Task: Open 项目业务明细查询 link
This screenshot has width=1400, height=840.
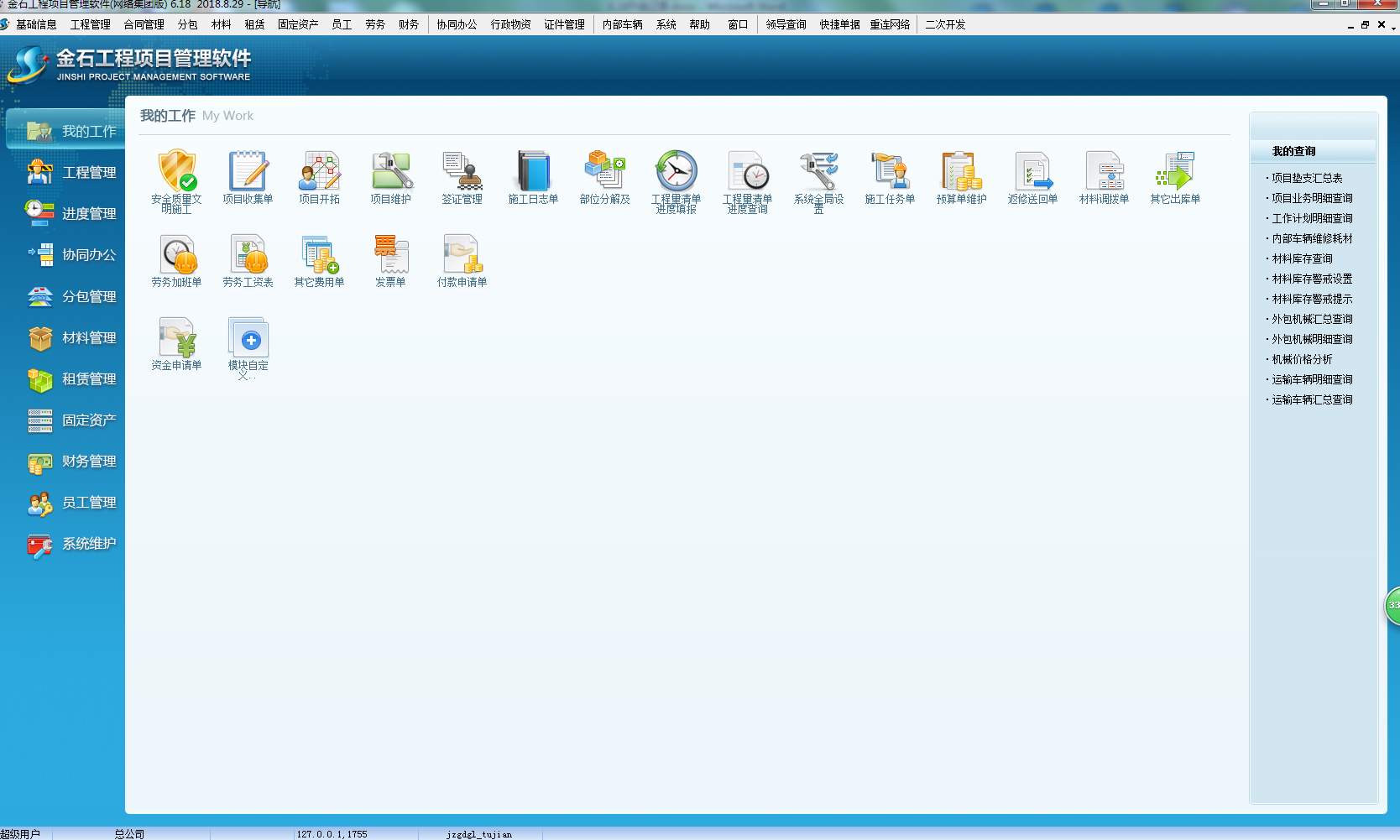Action: coord(1312,198)
